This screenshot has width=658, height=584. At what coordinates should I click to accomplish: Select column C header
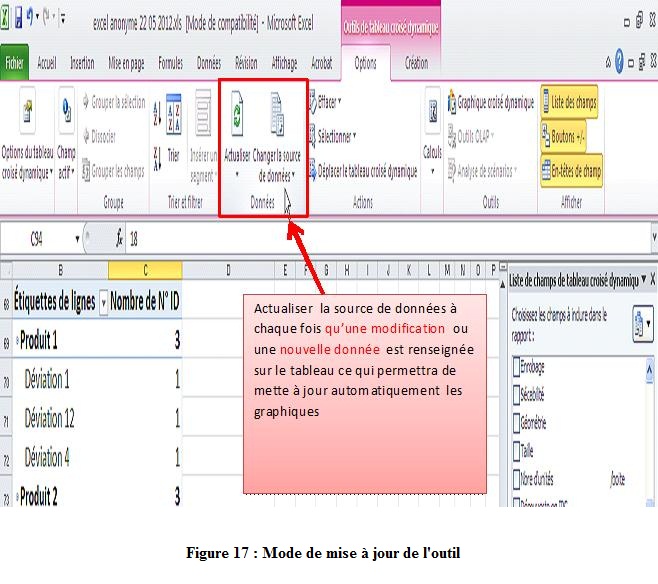click(145, 270)
